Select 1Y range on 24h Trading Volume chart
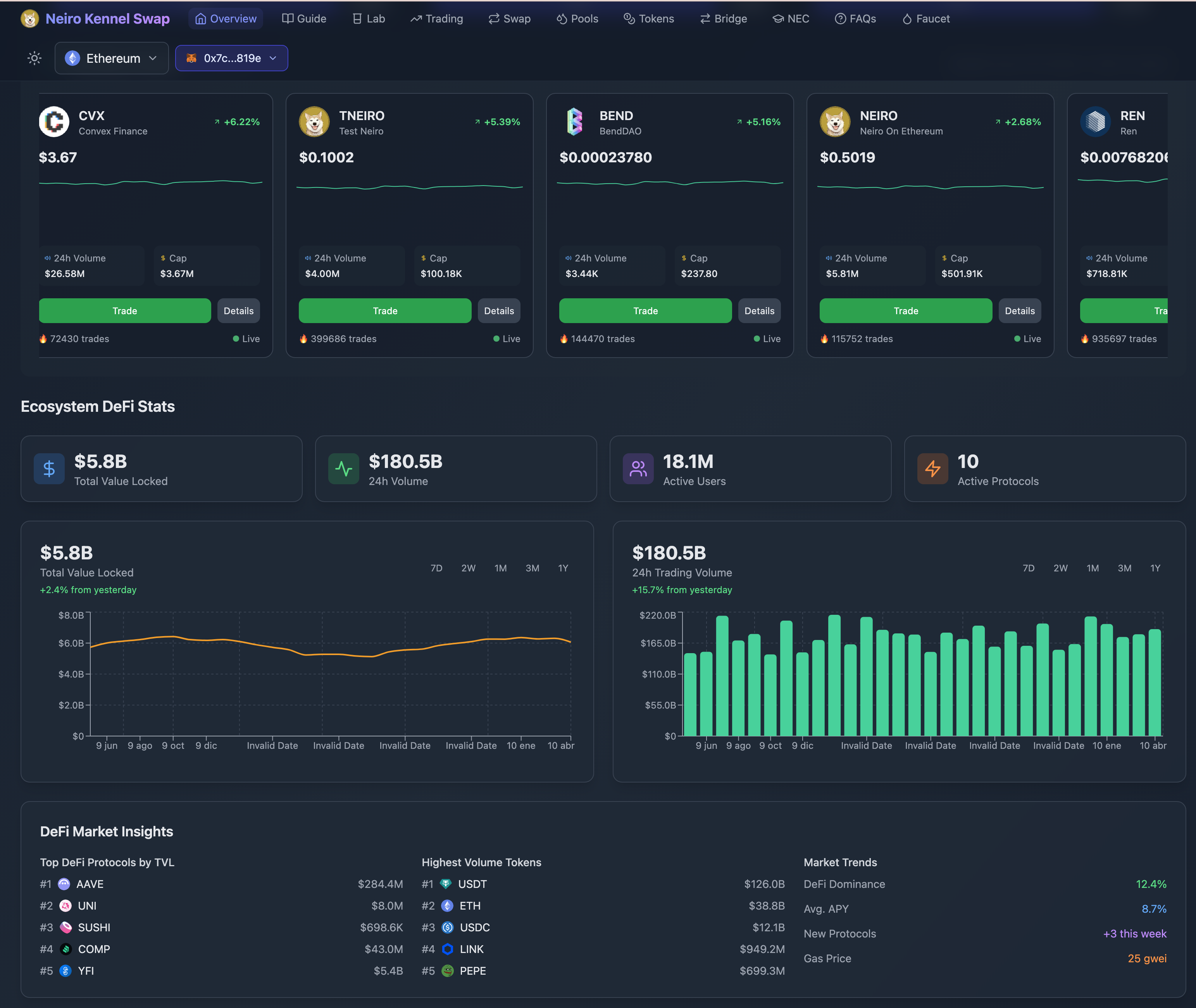The image size is (1196, 1008). coord(1155,568)
